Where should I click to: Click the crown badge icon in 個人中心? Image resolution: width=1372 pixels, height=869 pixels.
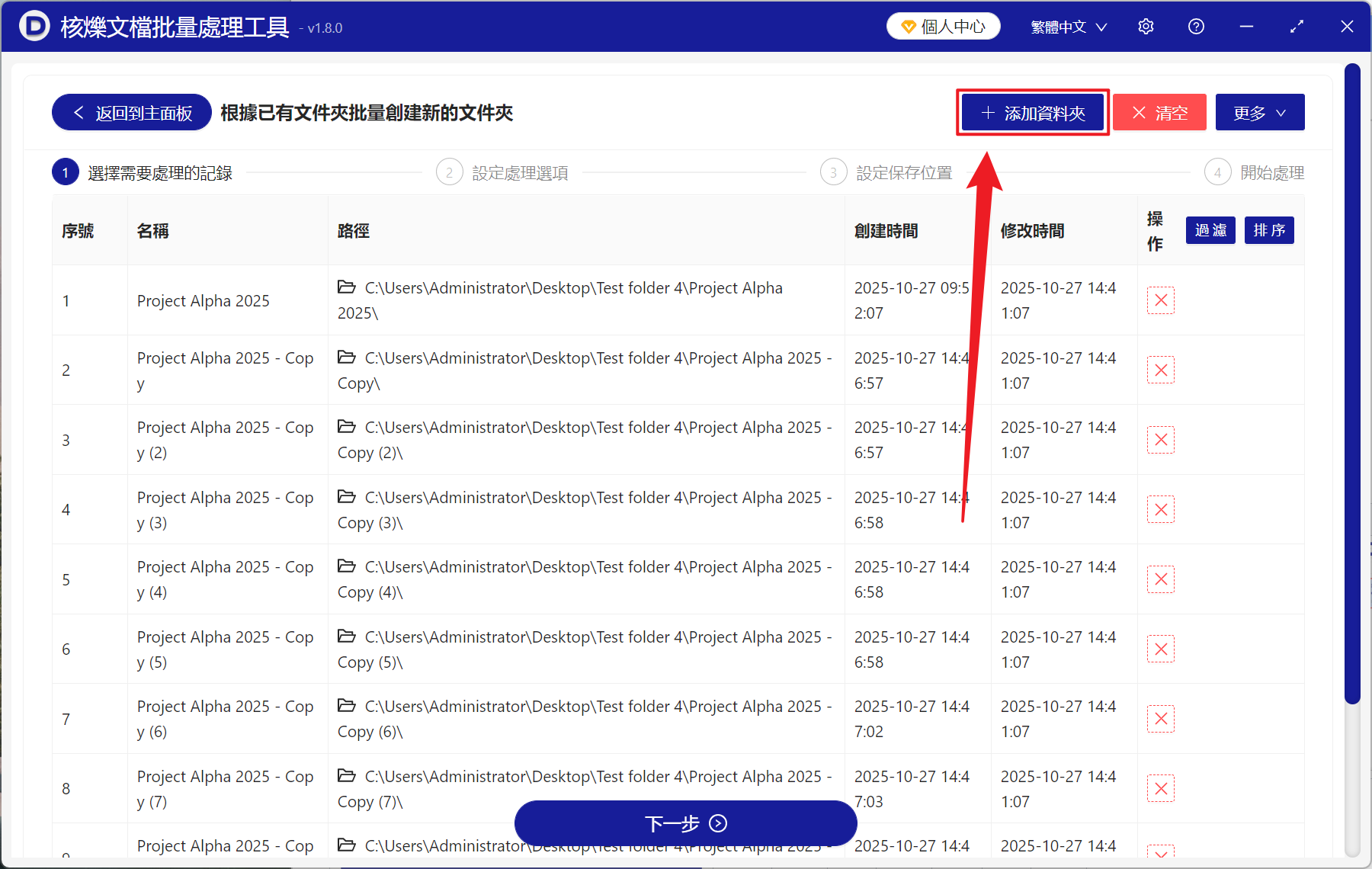[x=907, y=25]
